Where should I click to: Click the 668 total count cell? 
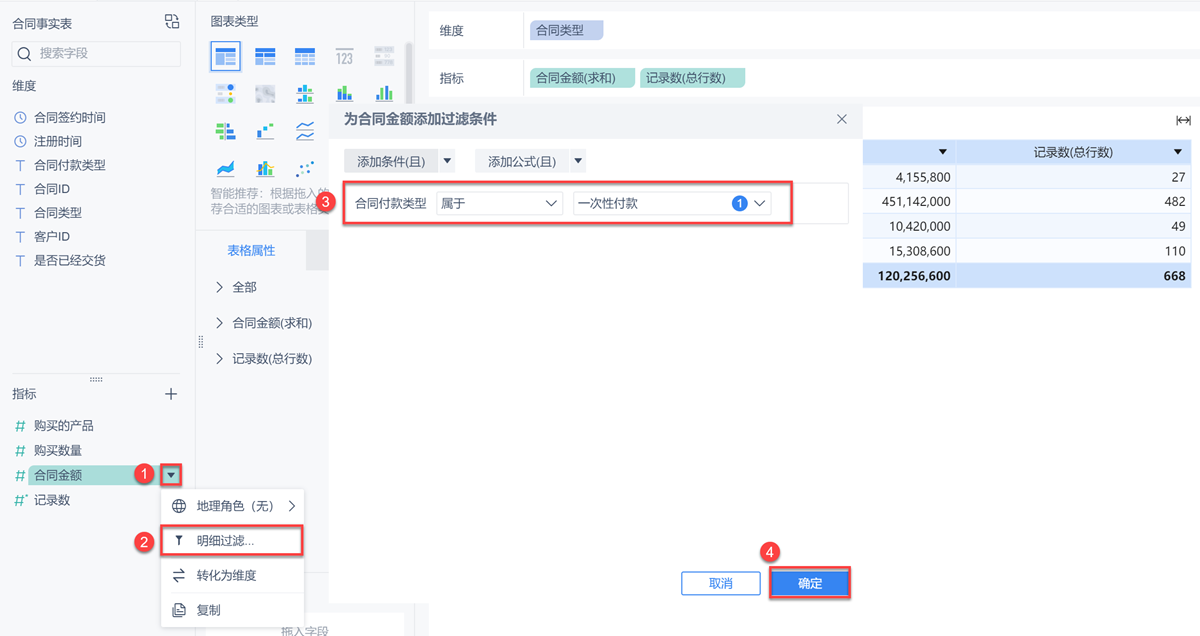[1074, 276]
